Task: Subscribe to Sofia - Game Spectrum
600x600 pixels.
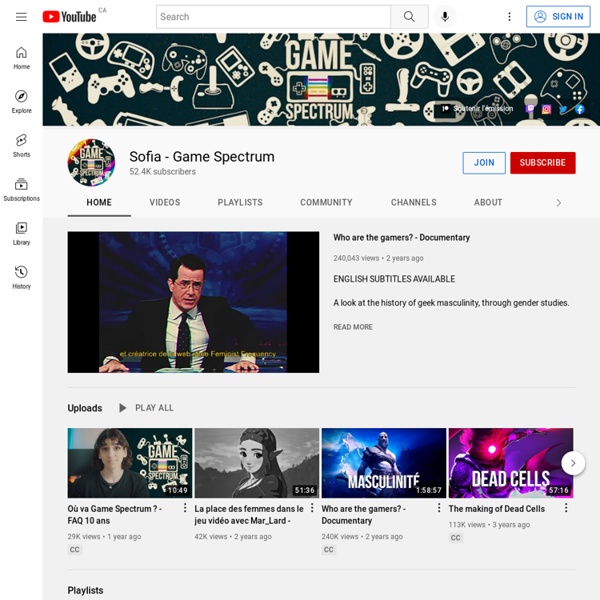Action: pyautogui.click(x=543, y=163)
